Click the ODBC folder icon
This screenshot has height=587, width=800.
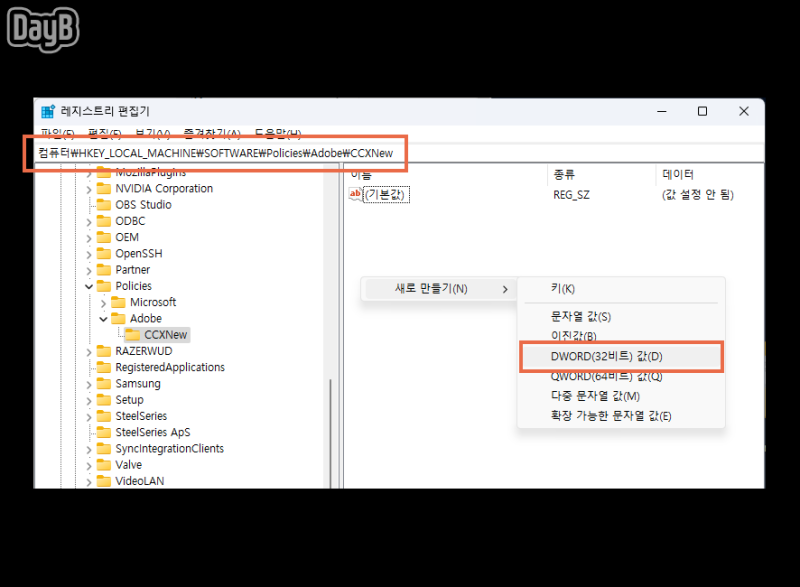(x=104, y=221)
